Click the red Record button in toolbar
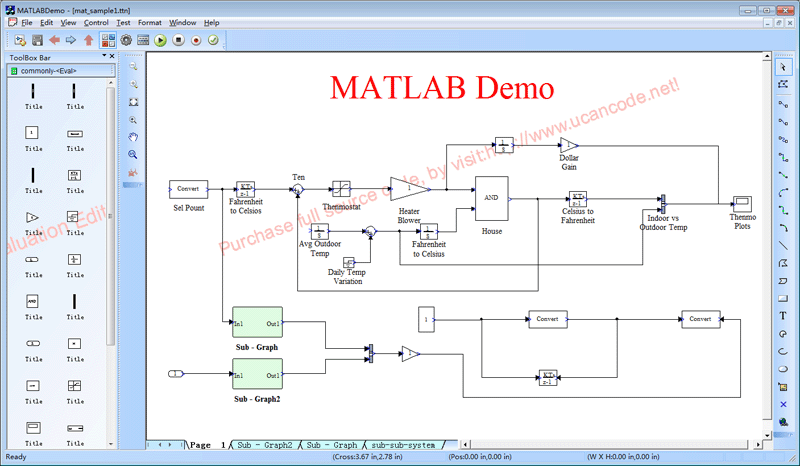 [x=195, y=40]
